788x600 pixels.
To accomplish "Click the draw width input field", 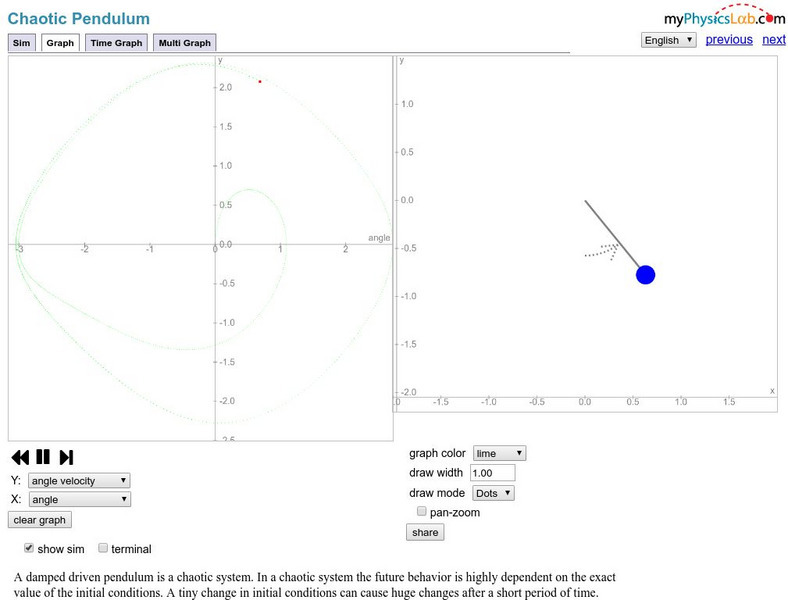I will 492,473.
